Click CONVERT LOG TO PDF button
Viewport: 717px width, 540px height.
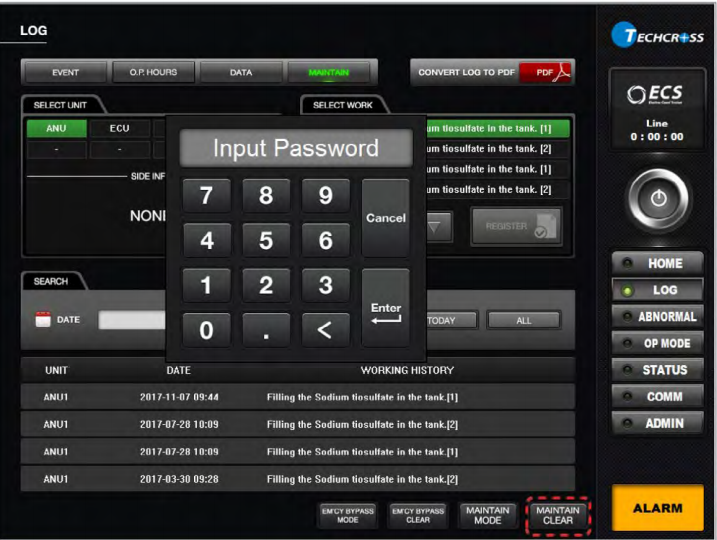tap(492, 72)
